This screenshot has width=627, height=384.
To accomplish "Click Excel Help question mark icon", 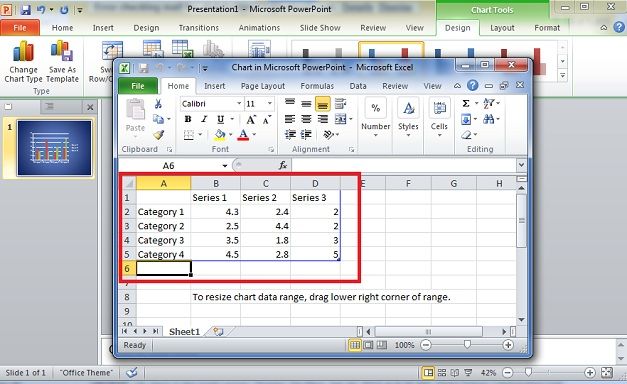I will tap(473, 85).
